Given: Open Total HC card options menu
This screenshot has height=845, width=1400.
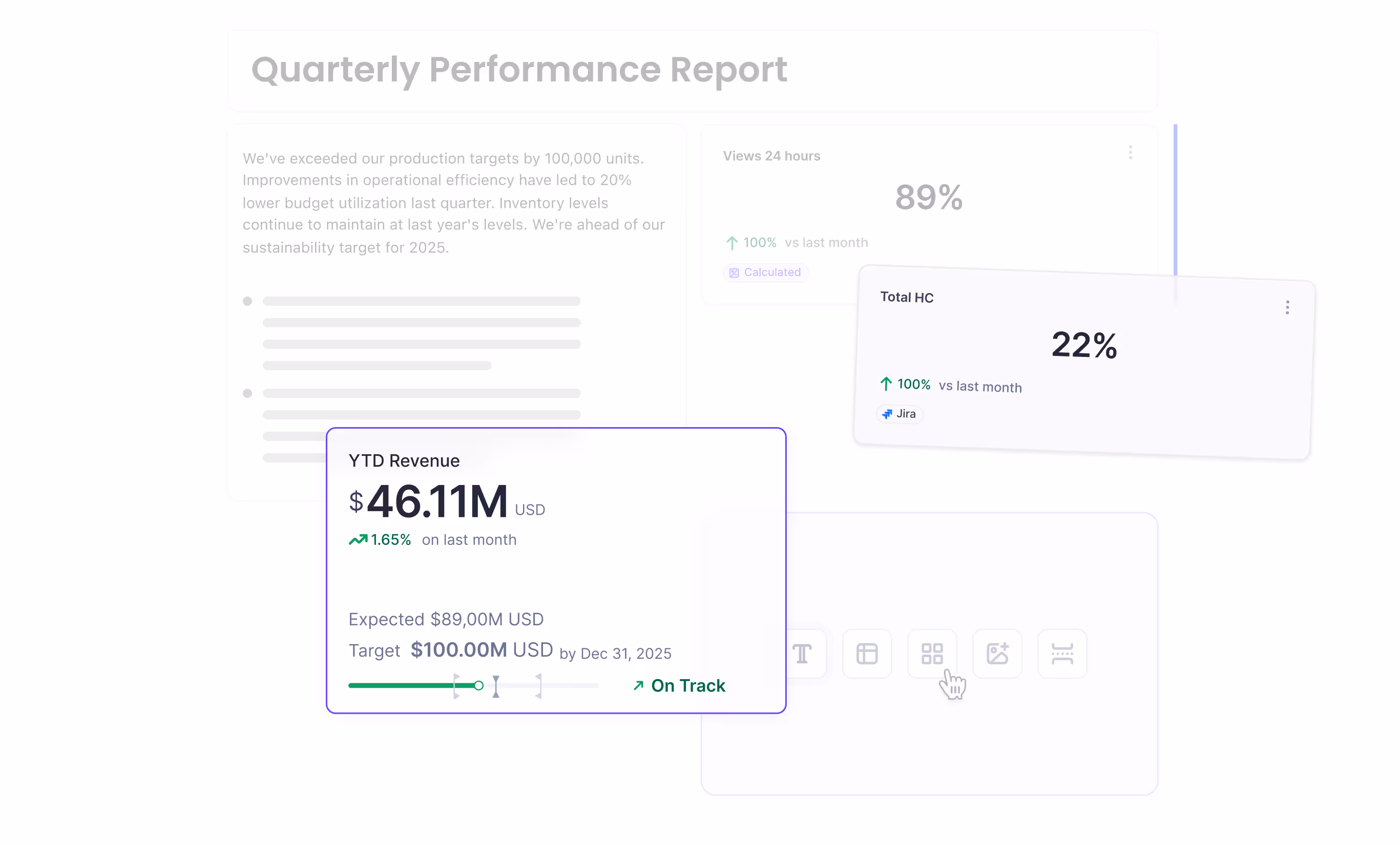Looking at the screenshot, I should (1287, 307).
